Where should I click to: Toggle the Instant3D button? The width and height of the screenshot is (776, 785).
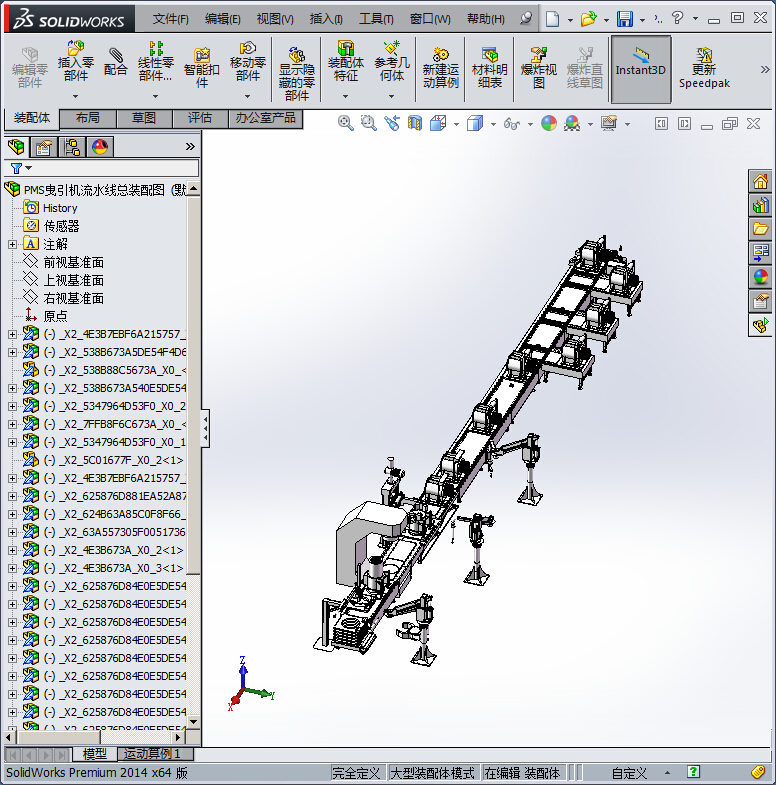pyautogui.click(x=641, y=70)
